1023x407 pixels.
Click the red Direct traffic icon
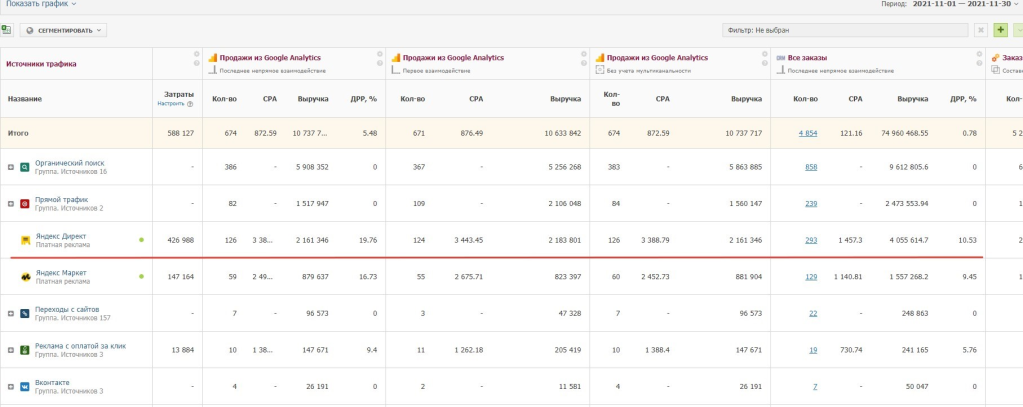tap(25, 203)
